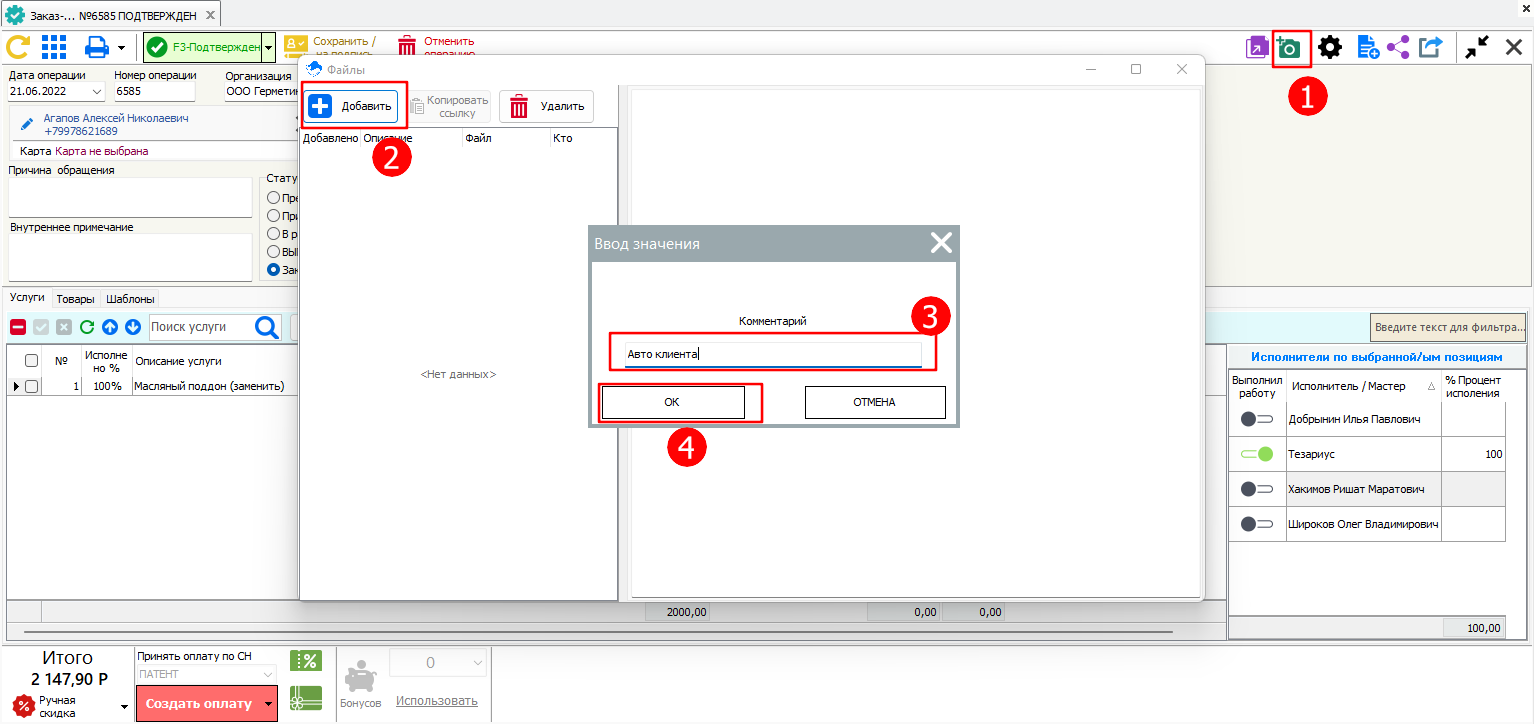Close the Ввод значения dialog
This screenshot has height=724, width=1534.
tap(941, 243)
